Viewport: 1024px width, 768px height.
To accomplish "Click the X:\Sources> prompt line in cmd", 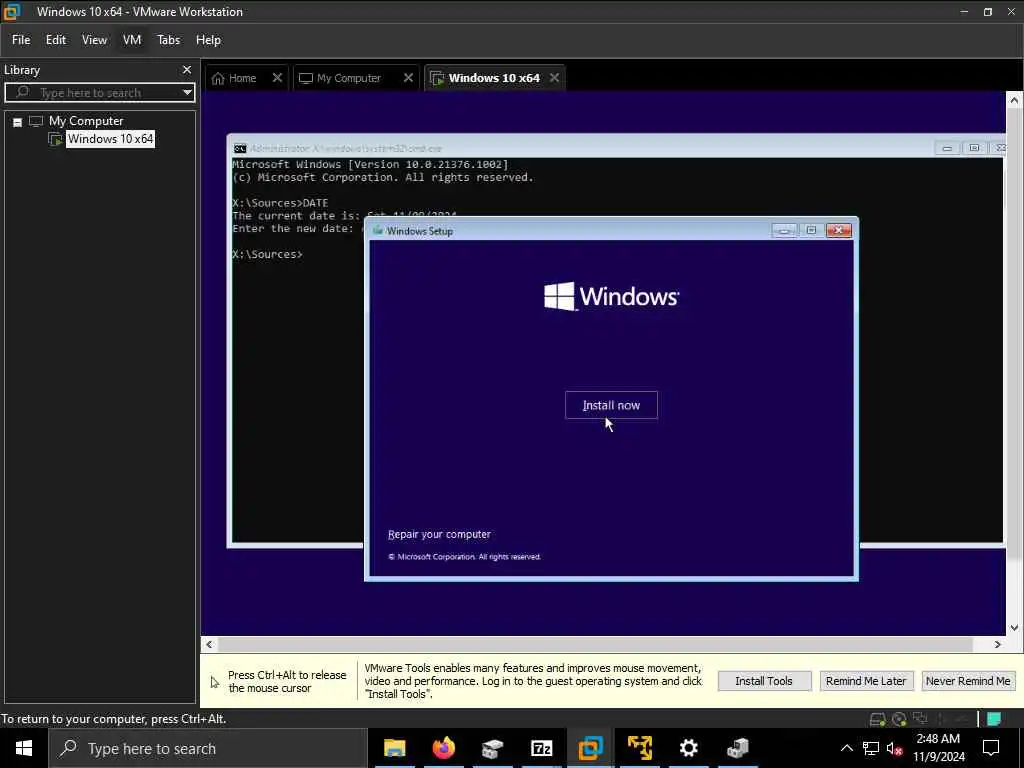I will 268,254.
